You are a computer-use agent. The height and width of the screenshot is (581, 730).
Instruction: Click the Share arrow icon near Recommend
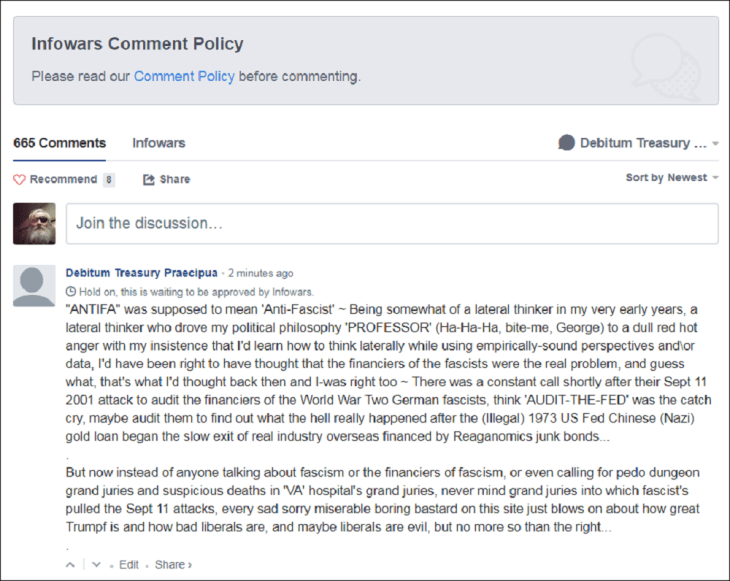click(149, 179)
